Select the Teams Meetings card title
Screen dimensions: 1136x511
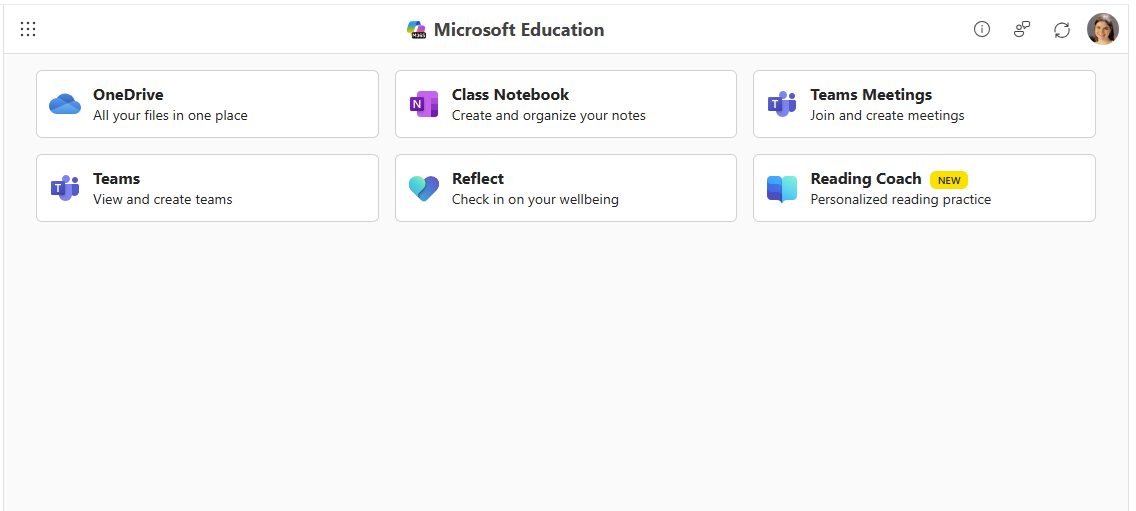pyautogui.click(x=871, y=95)
